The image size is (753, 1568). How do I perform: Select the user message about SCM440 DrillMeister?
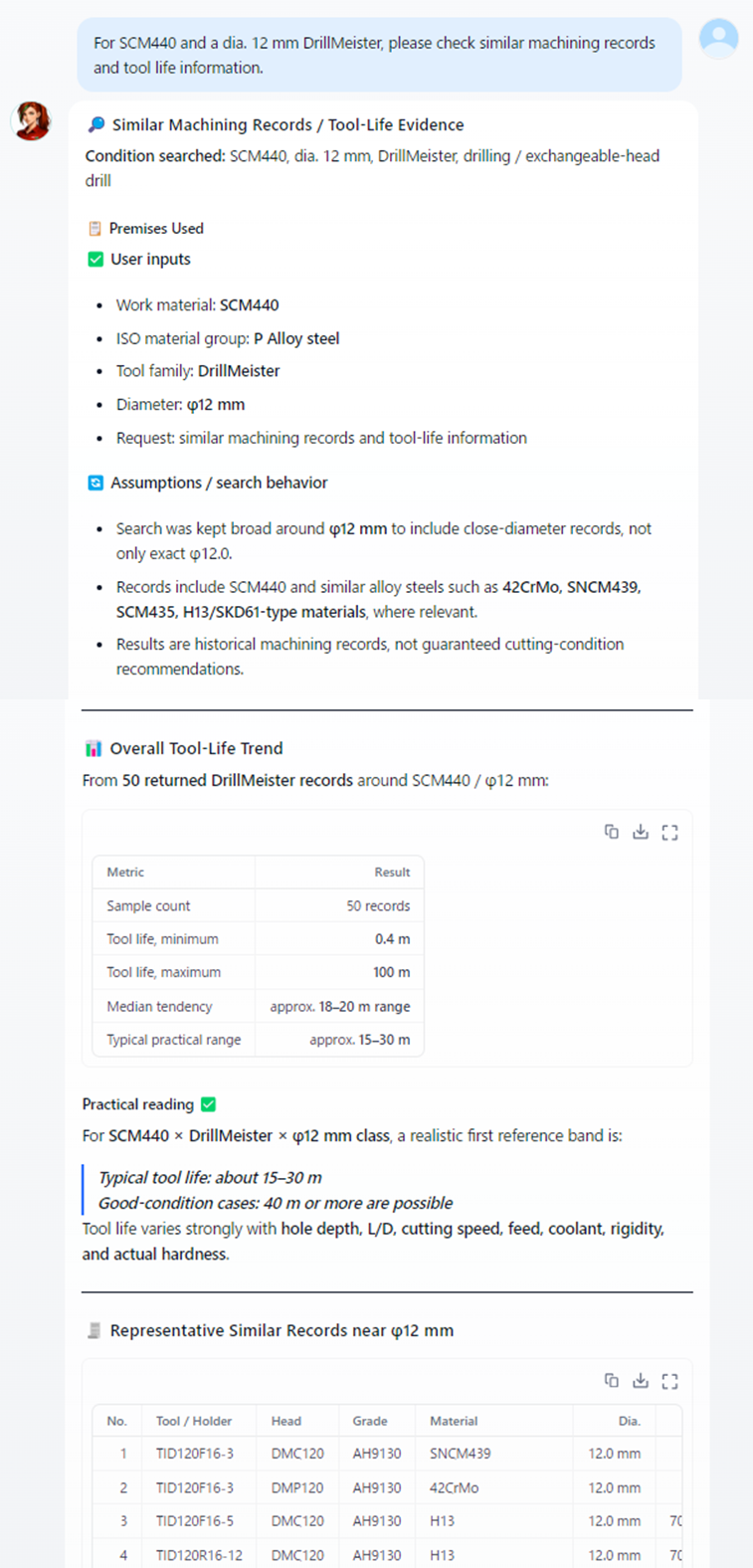tap(379, 55)
